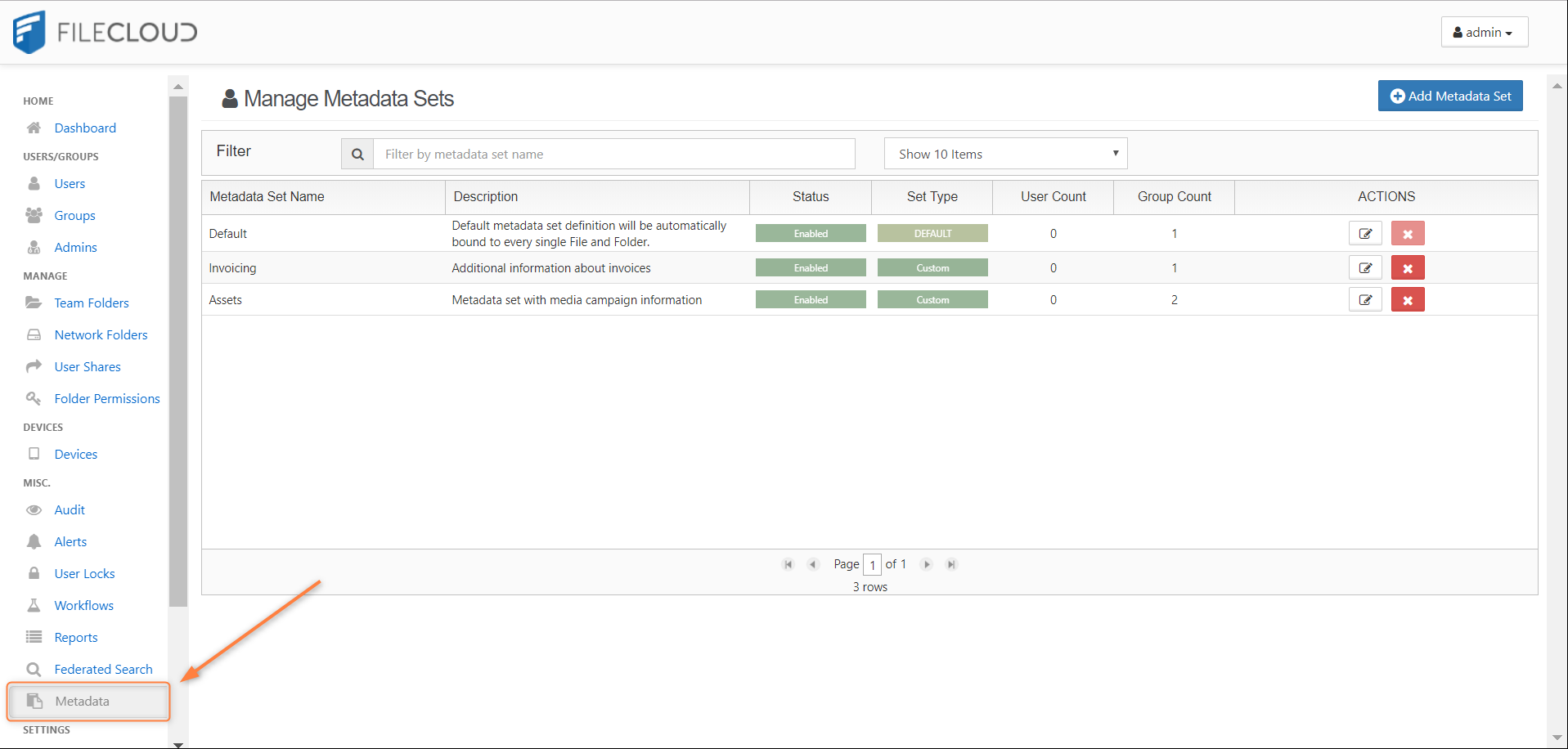Open Metadata in the sidebar

[83, 701]
